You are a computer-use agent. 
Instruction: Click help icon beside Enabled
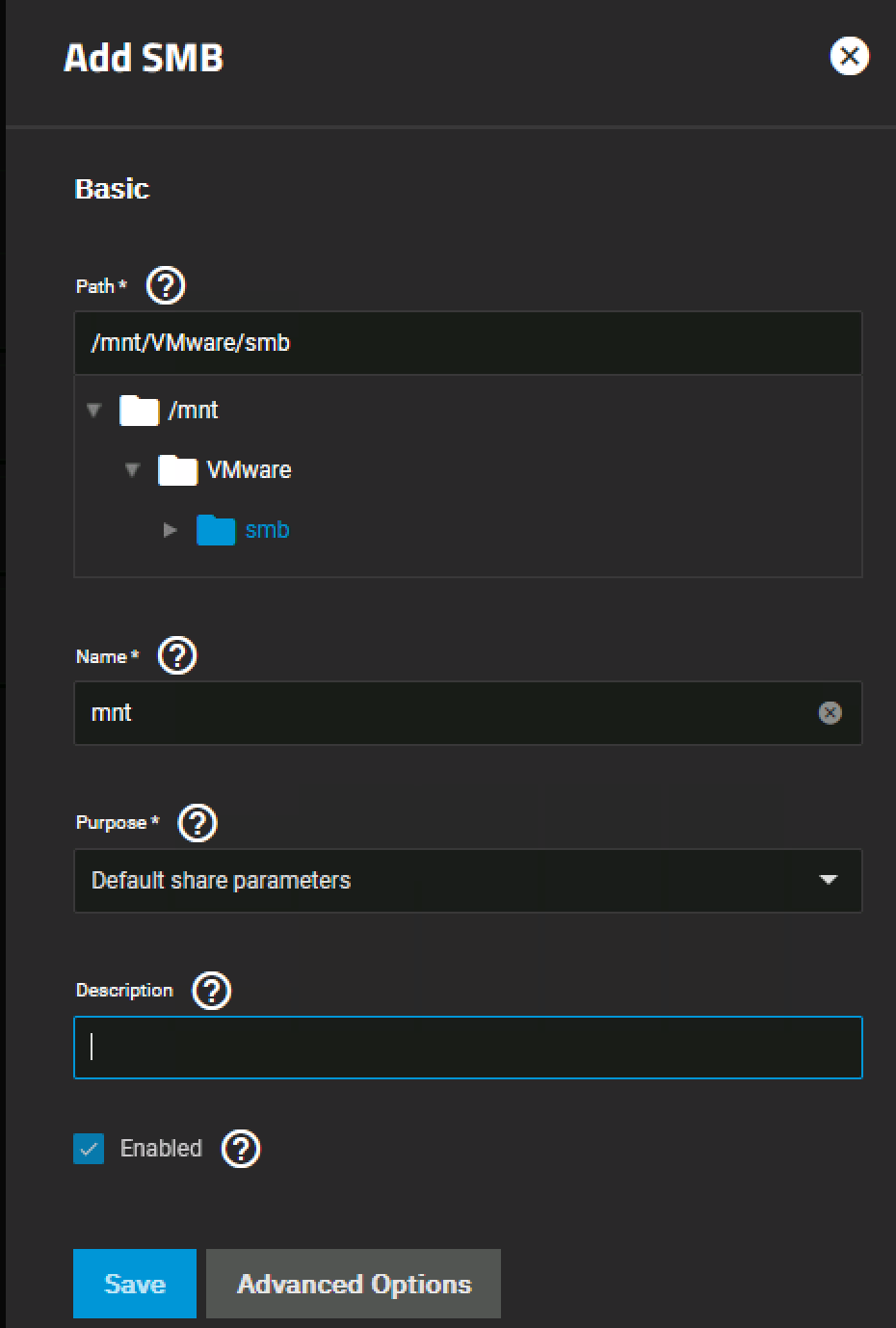pos(241,1149)
